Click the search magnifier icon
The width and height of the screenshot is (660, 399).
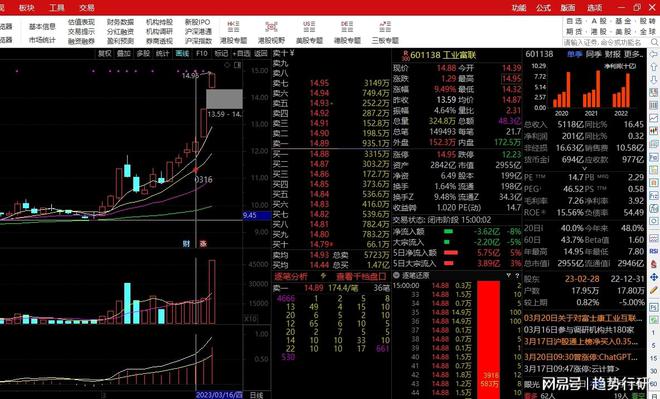pos(654,42)
